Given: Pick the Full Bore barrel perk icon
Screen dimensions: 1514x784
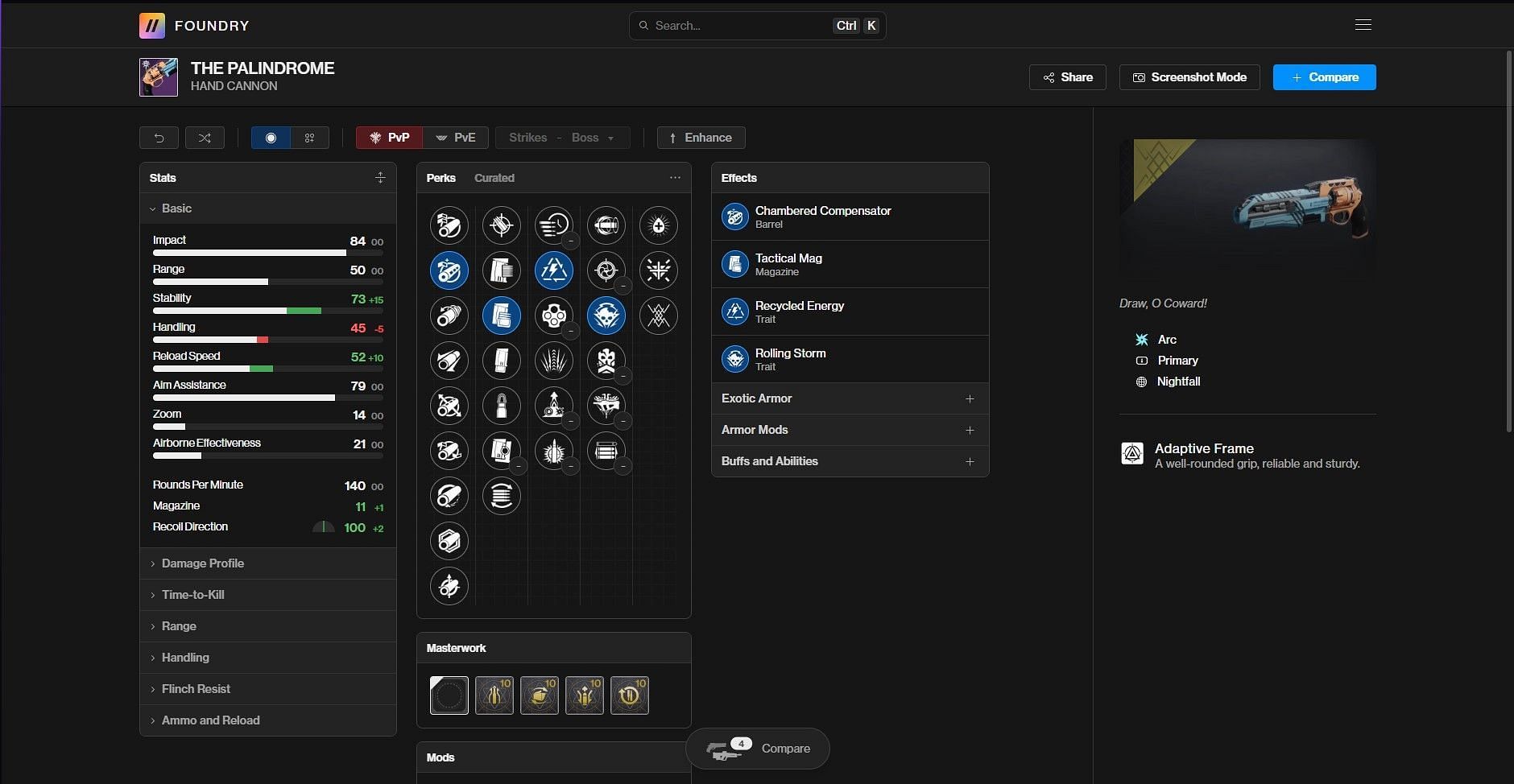Looking at the screenshot, I should coord(449,451).
